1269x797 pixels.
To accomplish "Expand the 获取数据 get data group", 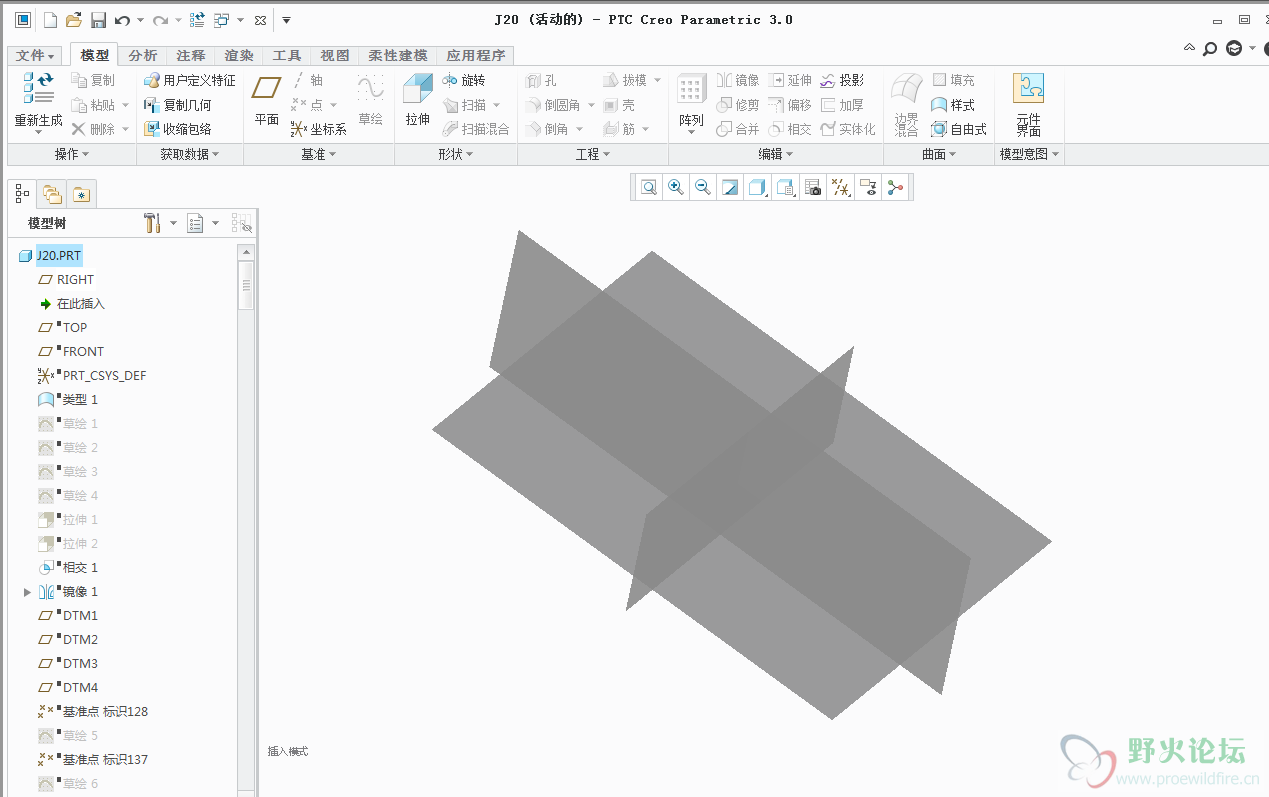I will click(x=190, y=154).
